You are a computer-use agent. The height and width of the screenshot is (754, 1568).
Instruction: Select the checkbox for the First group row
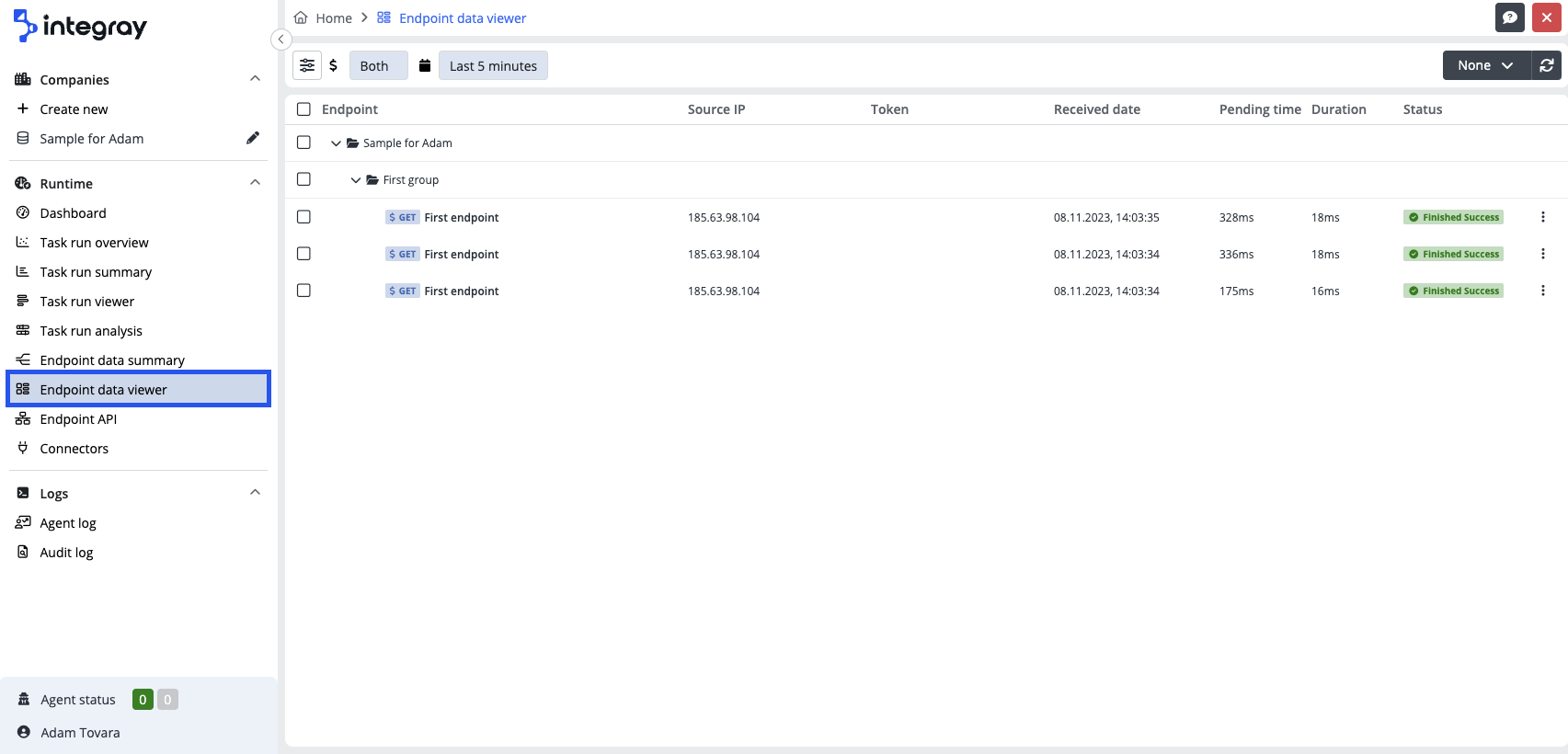tap(303, 179)
